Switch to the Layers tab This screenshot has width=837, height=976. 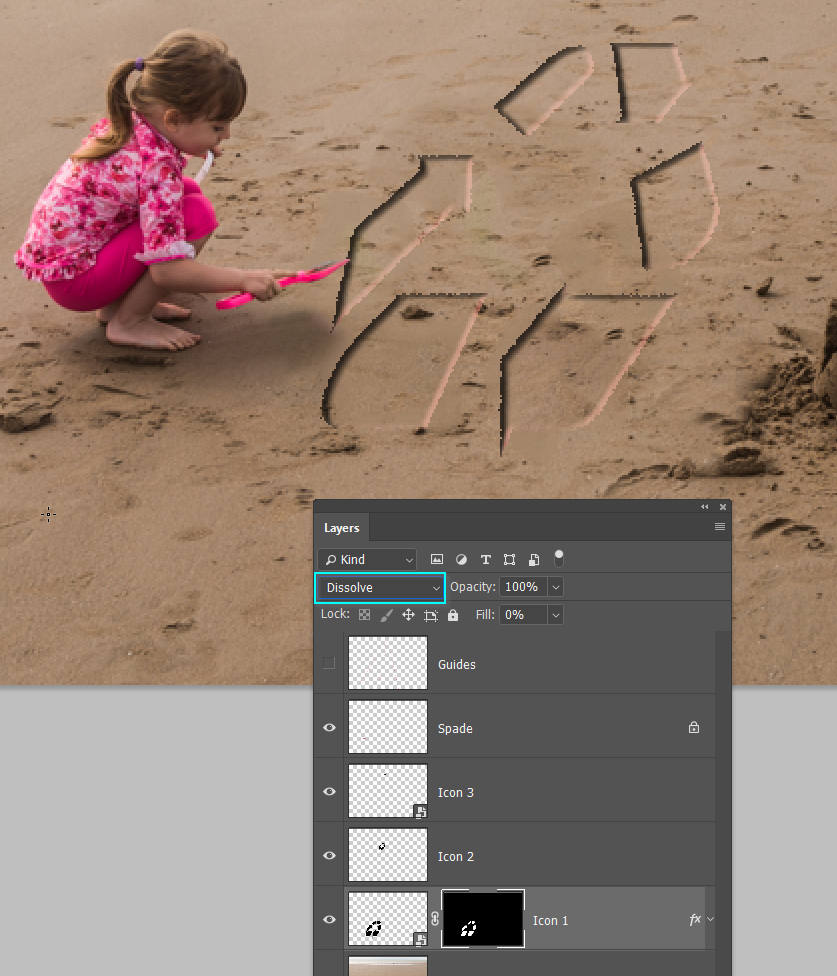click(x=342, y=527)
